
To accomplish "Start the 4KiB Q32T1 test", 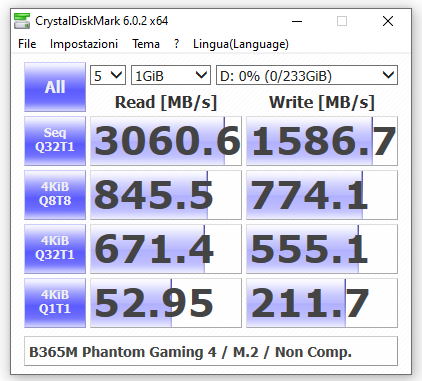I will tap(55, 249).
